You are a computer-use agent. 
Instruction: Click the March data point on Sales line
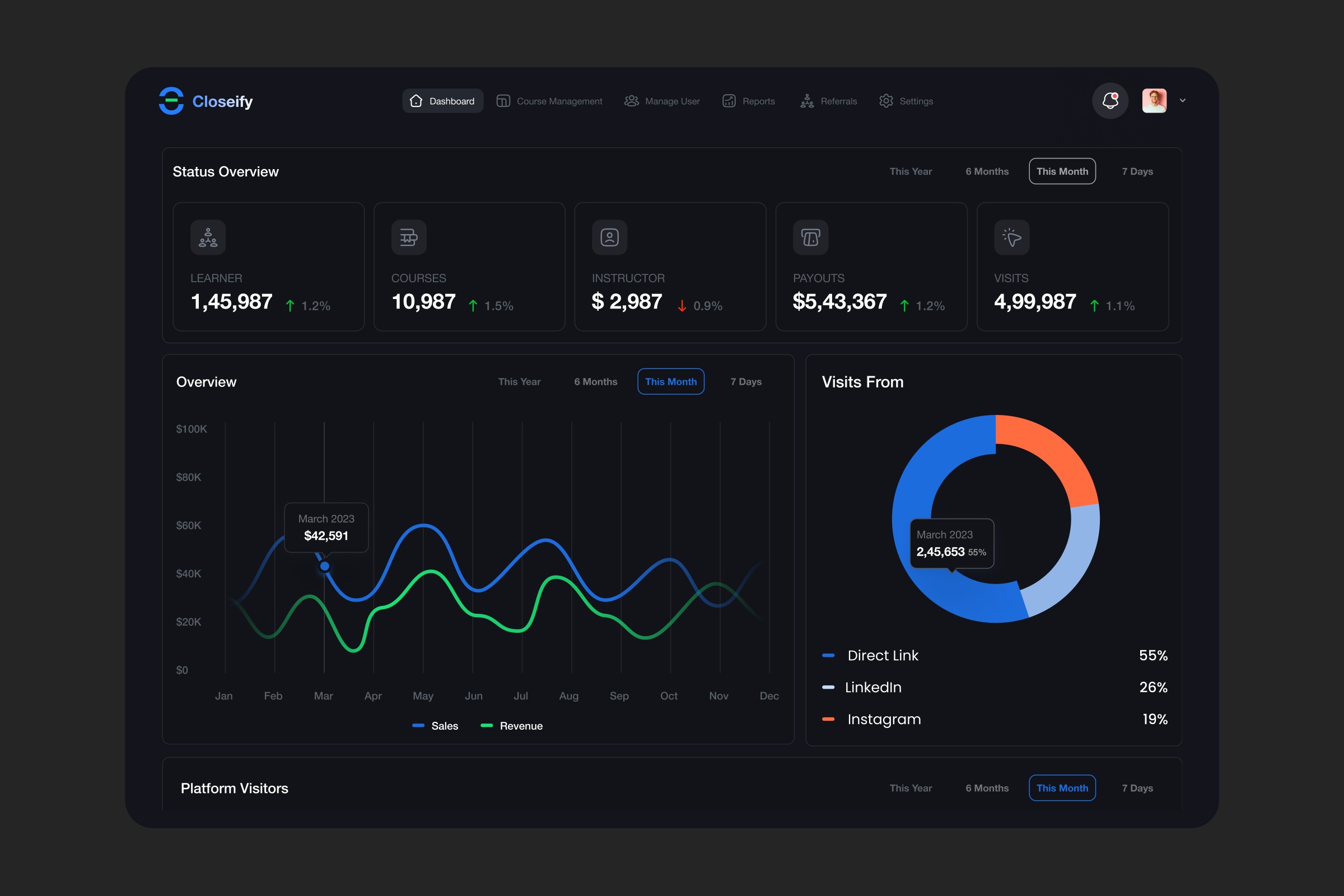[x=325, y=566]
